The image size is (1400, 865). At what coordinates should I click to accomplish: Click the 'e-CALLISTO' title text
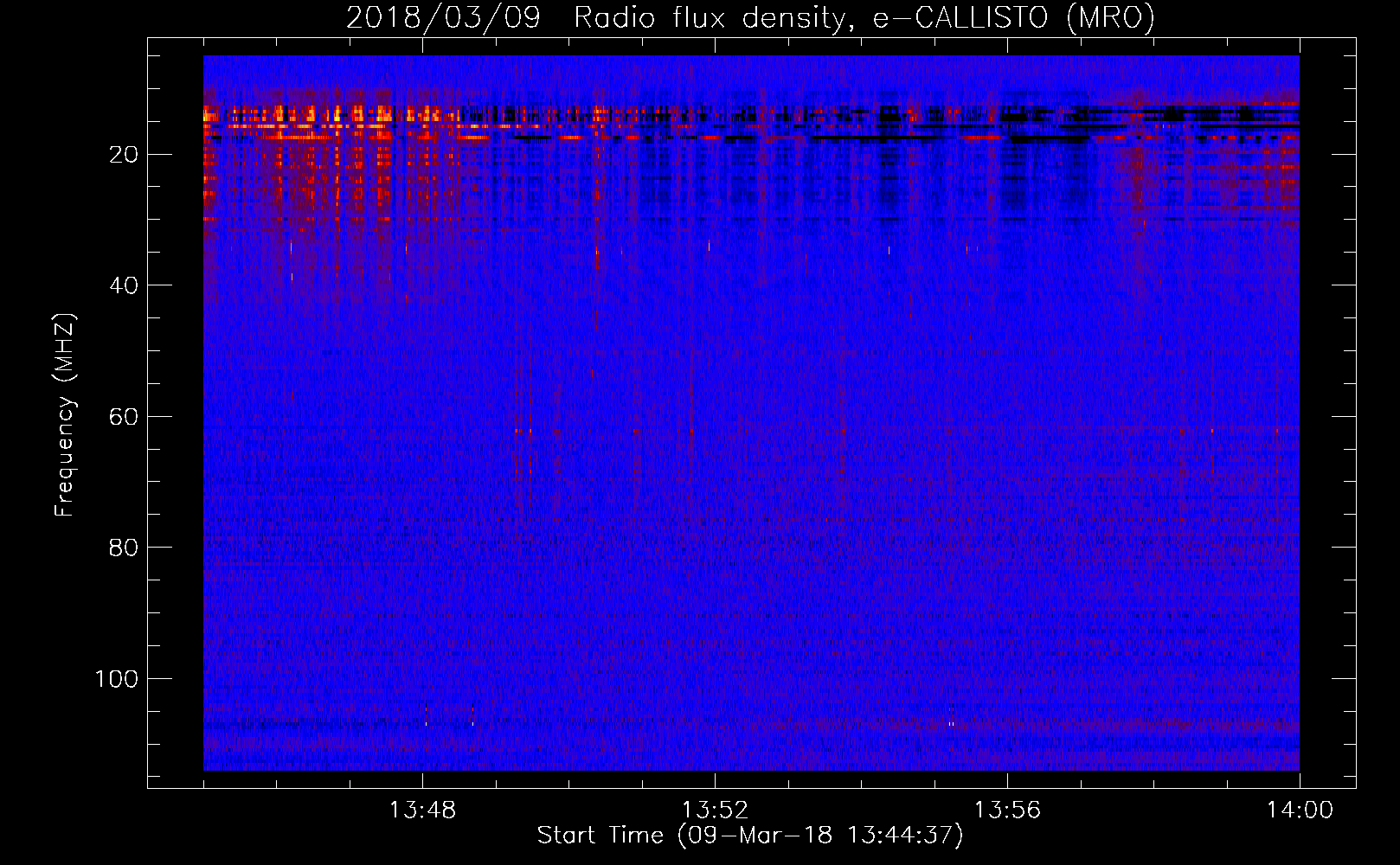(960, 17)
